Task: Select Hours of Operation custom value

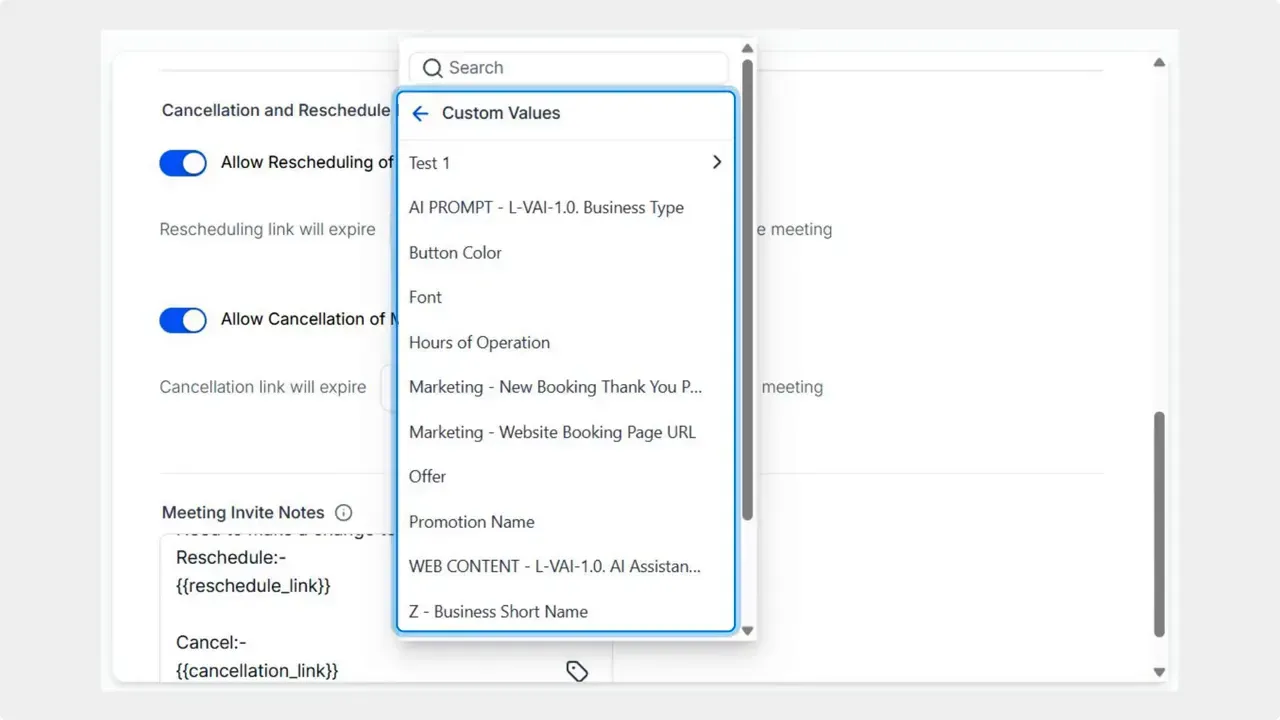Action: (x=479, y=342)
